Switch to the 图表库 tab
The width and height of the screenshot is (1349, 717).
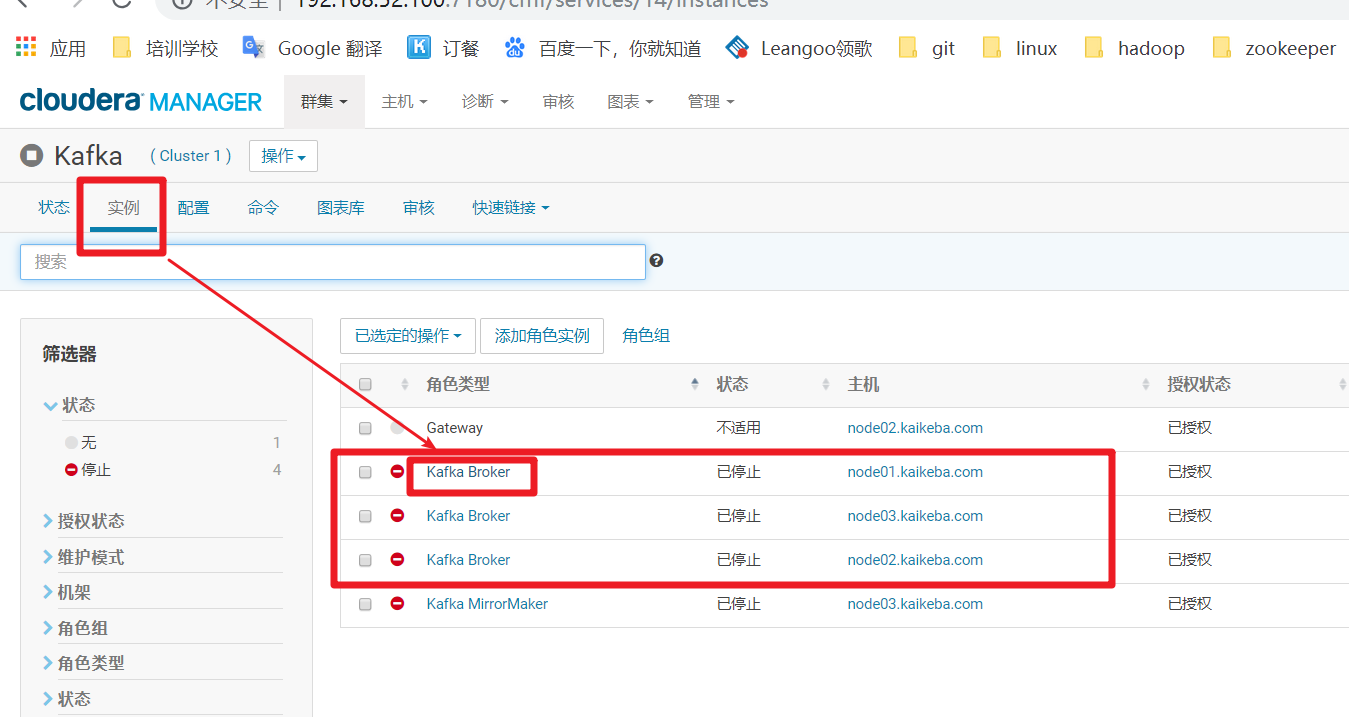coord(341,207)
